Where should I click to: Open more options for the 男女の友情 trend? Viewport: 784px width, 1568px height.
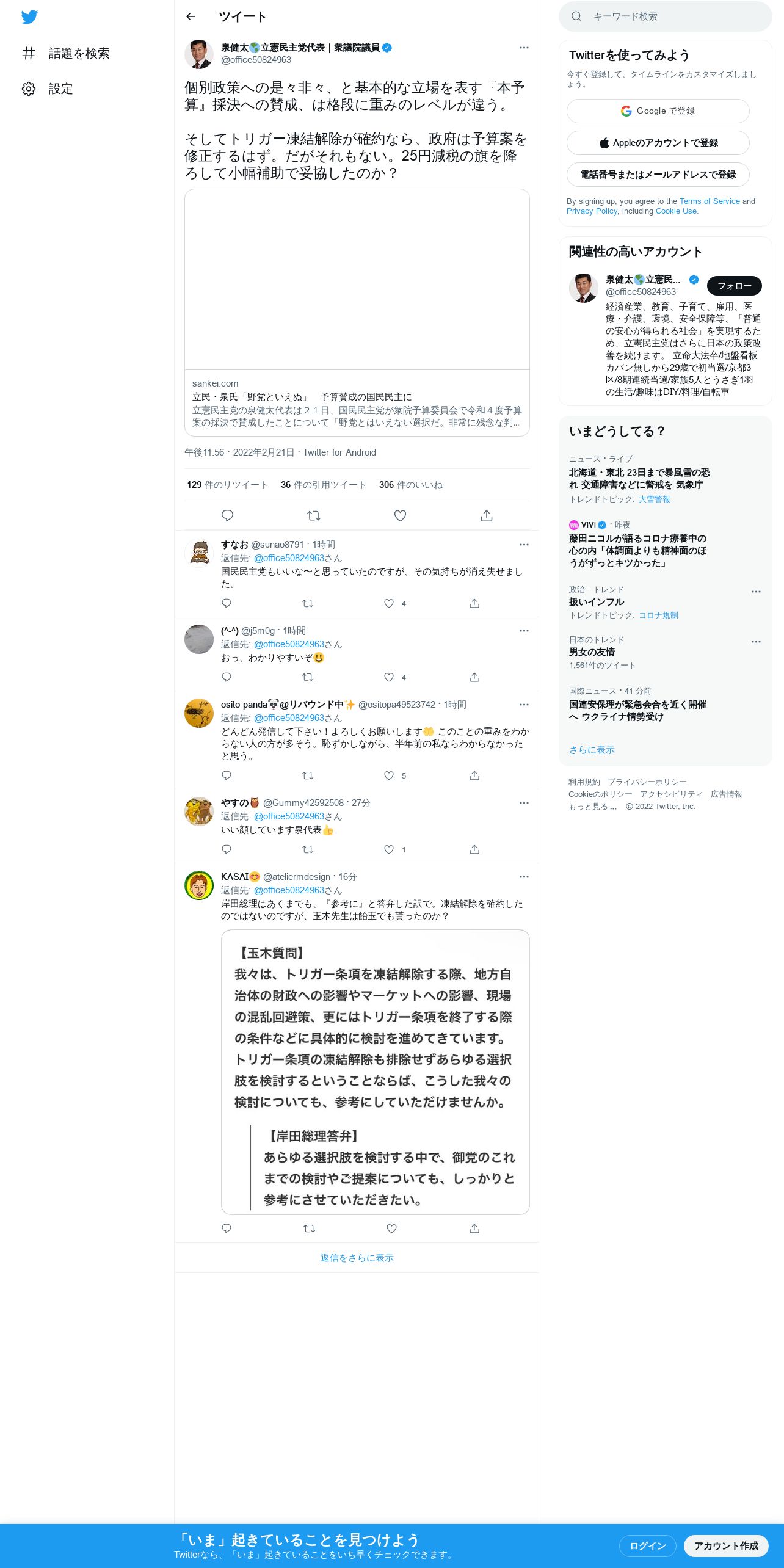tap(756, 642)
